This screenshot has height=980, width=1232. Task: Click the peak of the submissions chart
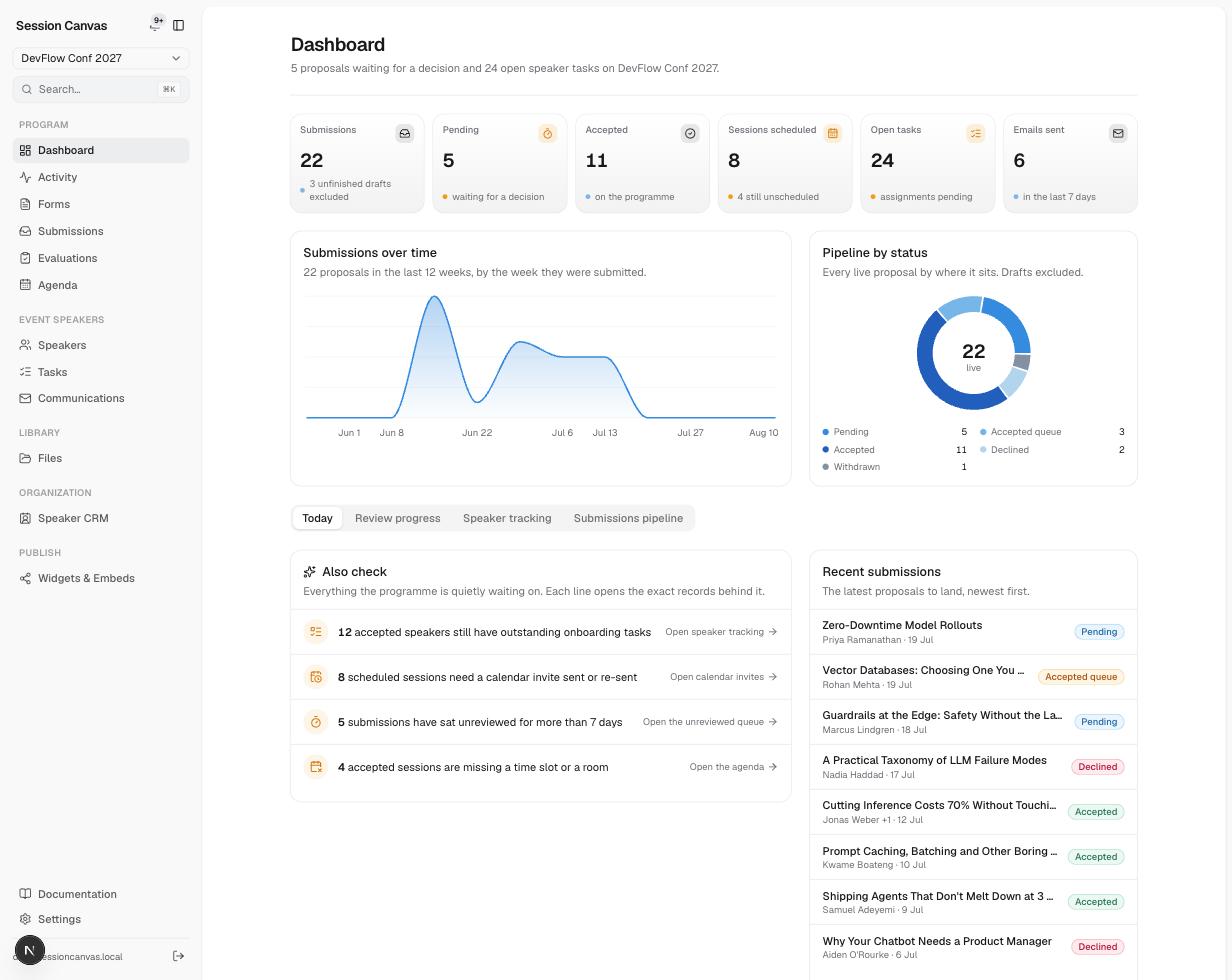tap(434, 297)
